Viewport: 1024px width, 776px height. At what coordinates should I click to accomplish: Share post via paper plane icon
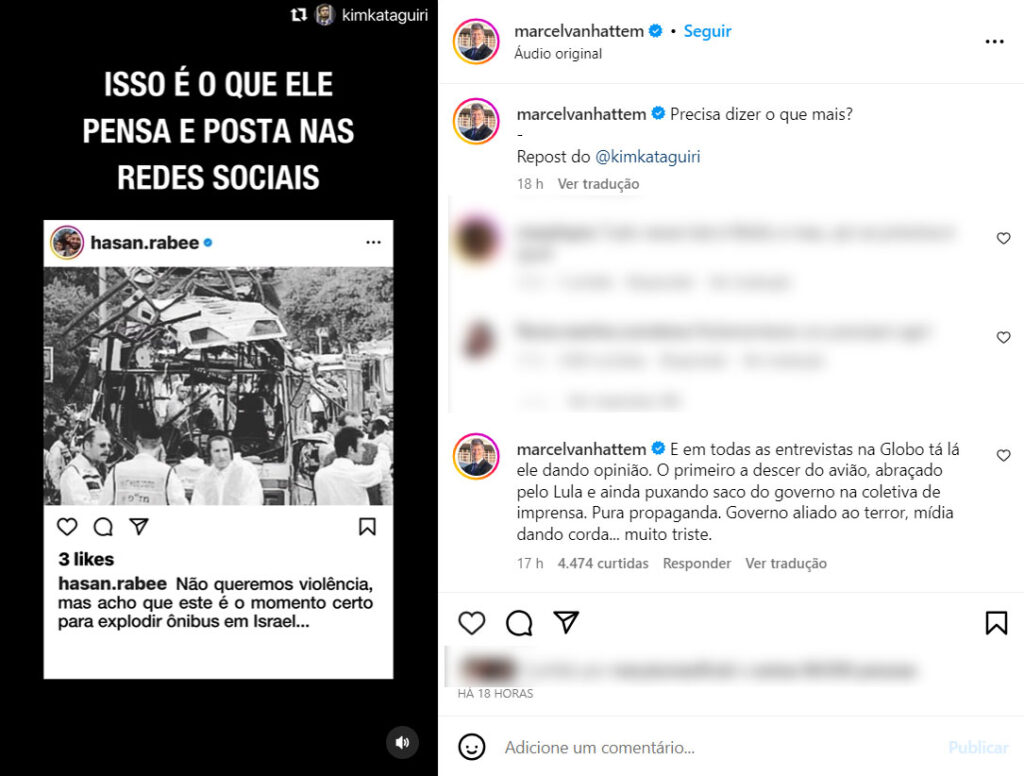pyautogui.click(x=566, y=622)
